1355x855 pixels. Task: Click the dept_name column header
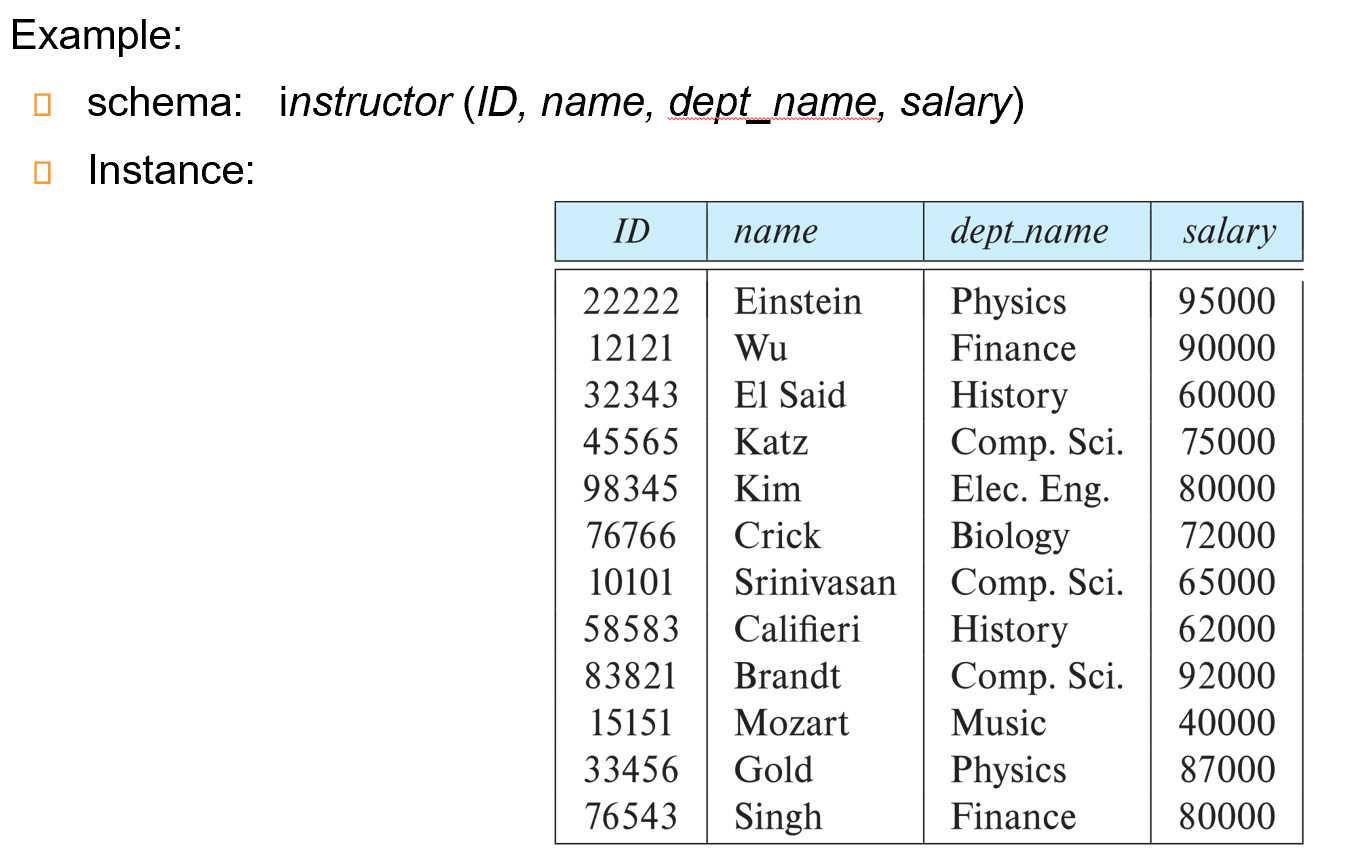[1028, 232]
